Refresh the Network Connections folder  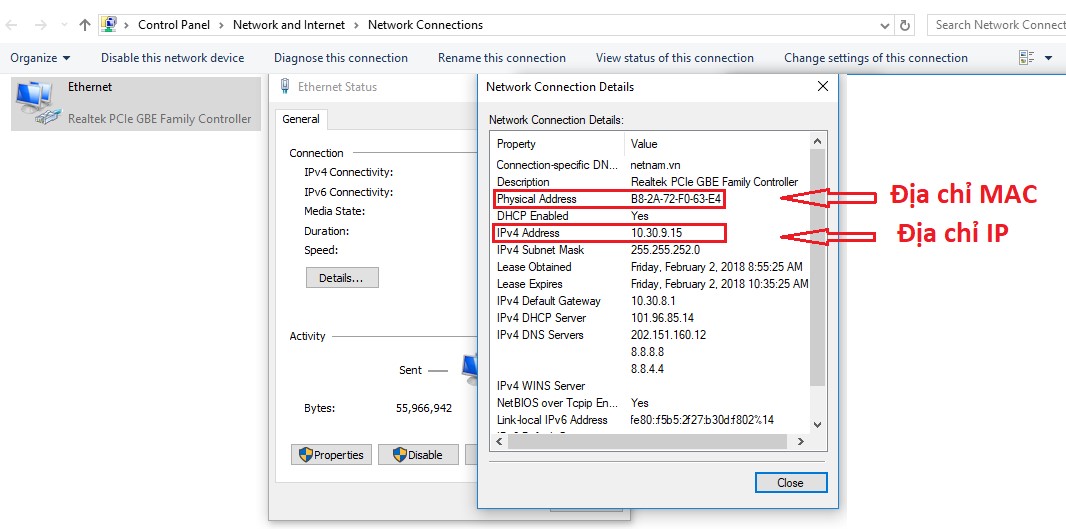(905, 25)
